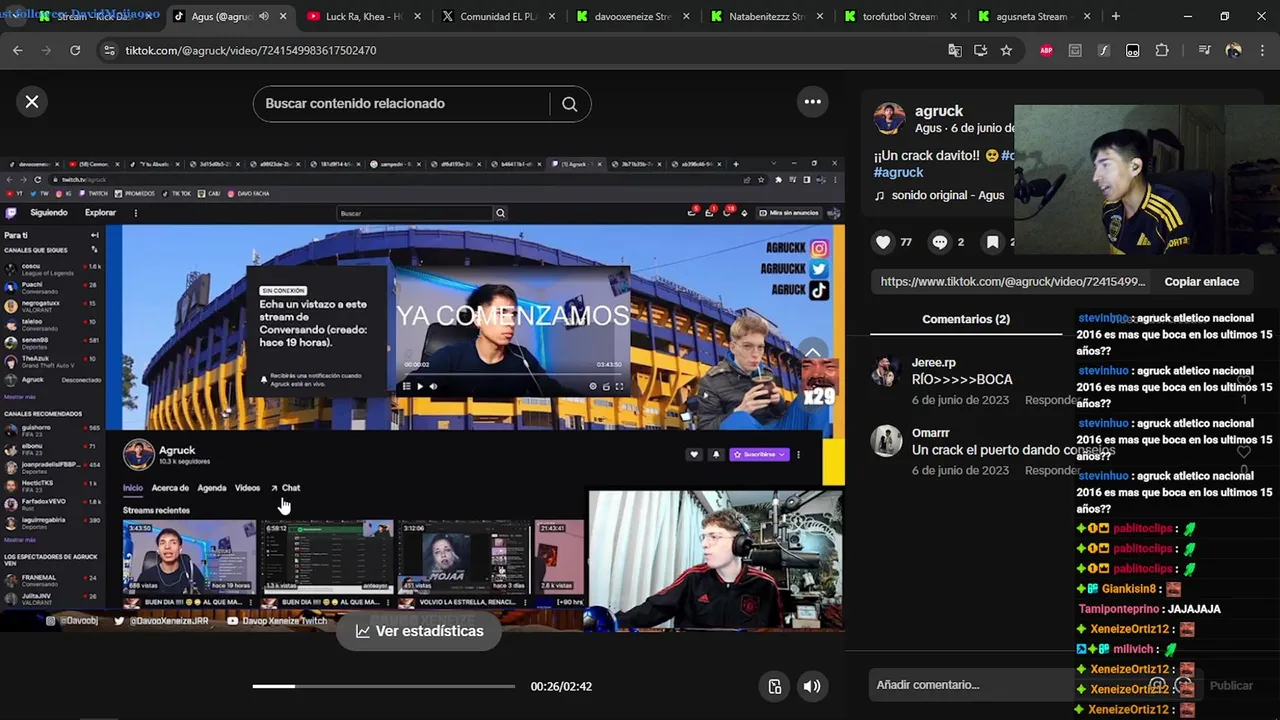Open commenter Omarrr's avatar
Screen dimensions: 1280x720
coord(886,441)
